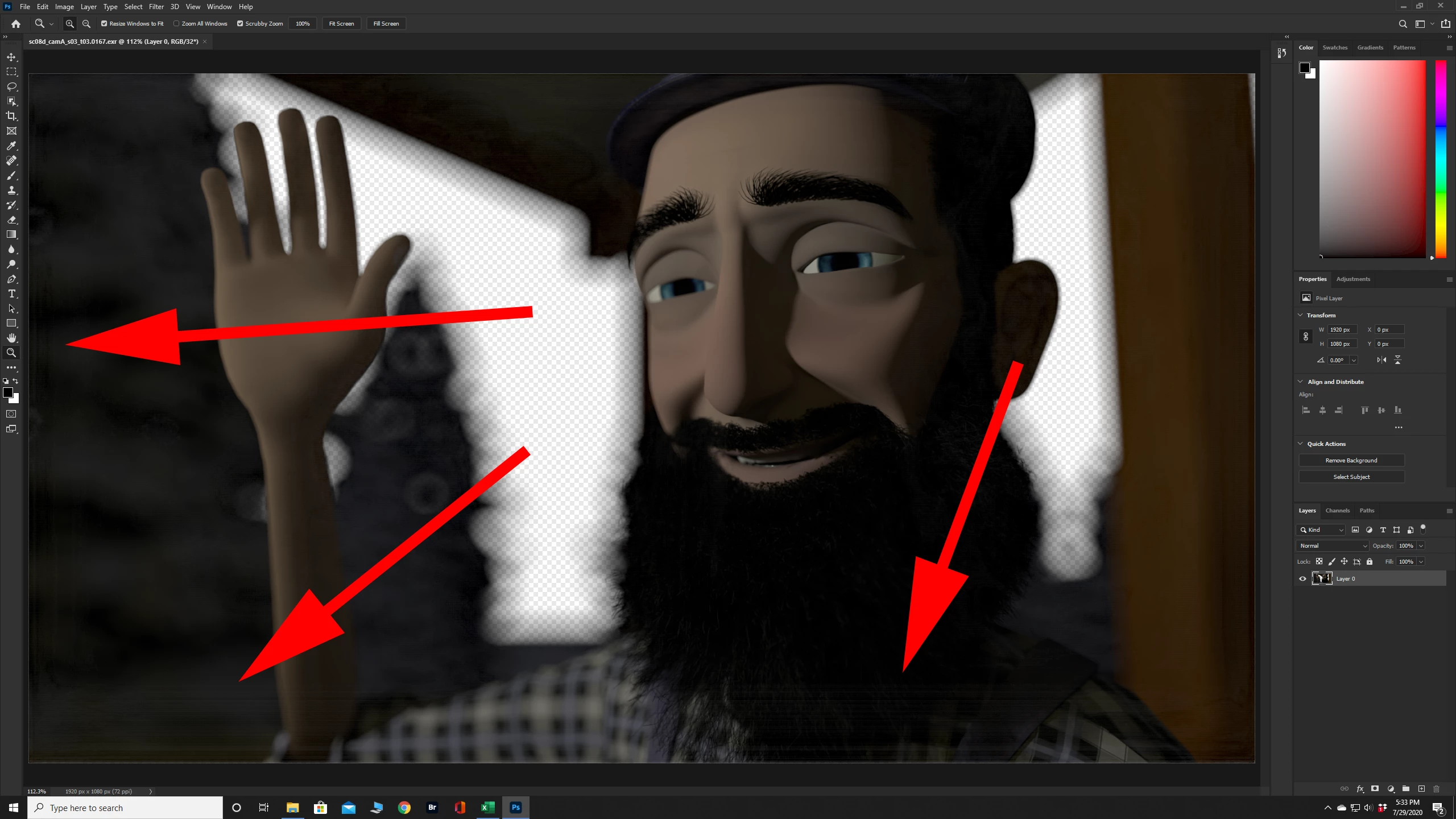
Task: Collapse the Quick Actions section
Action: coord(1300,444)
